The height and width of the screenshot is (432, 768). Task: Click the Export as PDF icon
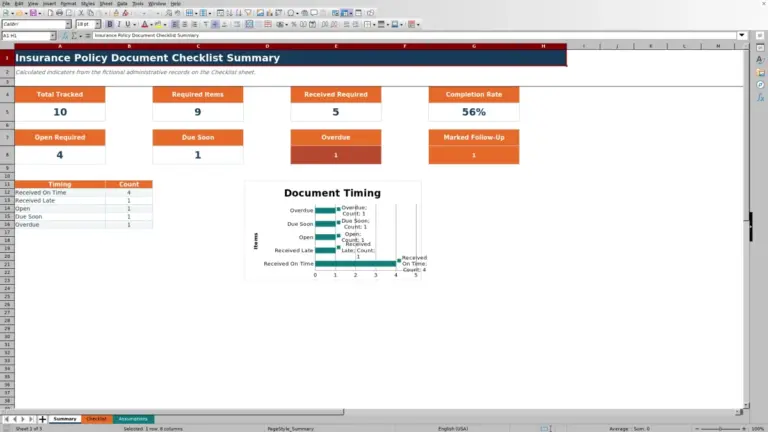pos(50,13)
